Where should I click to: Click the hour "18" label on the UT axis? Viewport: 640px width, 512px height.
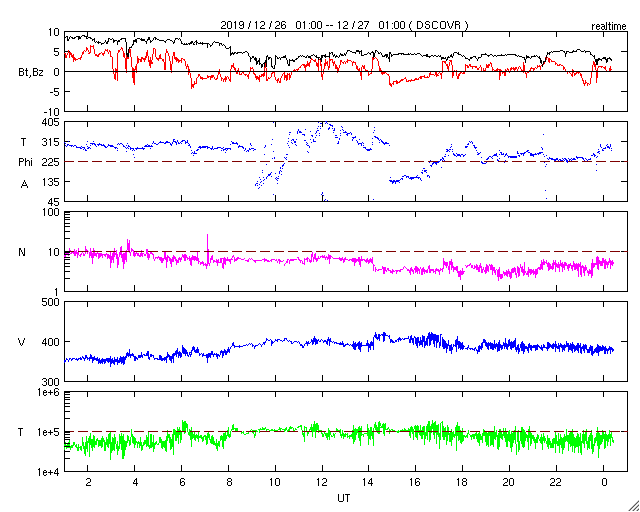(462, 482)
